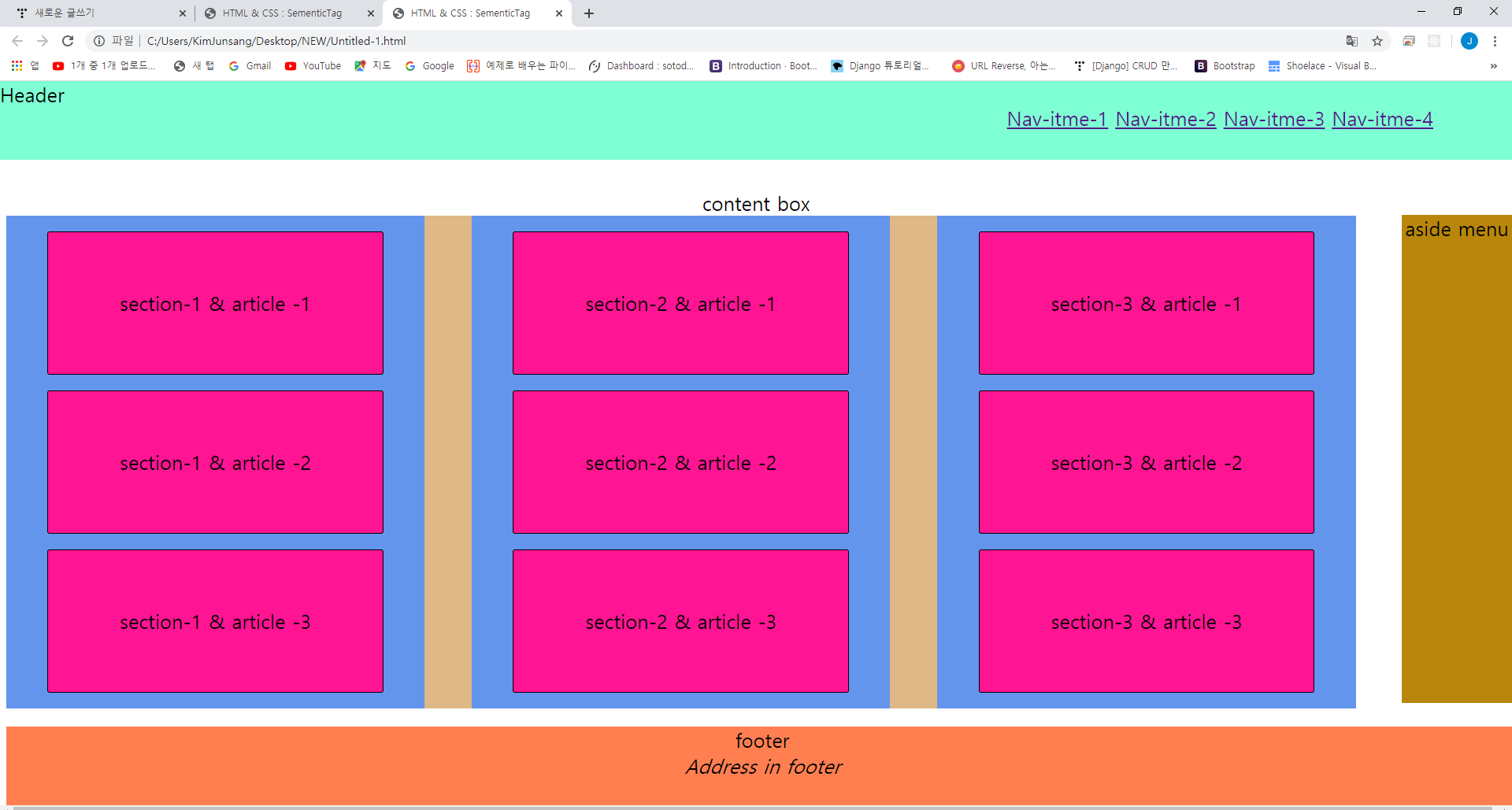Viewport: 1512px width, 810px height.
Task: Close the active SementicTag tab
Action: click(x=559, y=13)
